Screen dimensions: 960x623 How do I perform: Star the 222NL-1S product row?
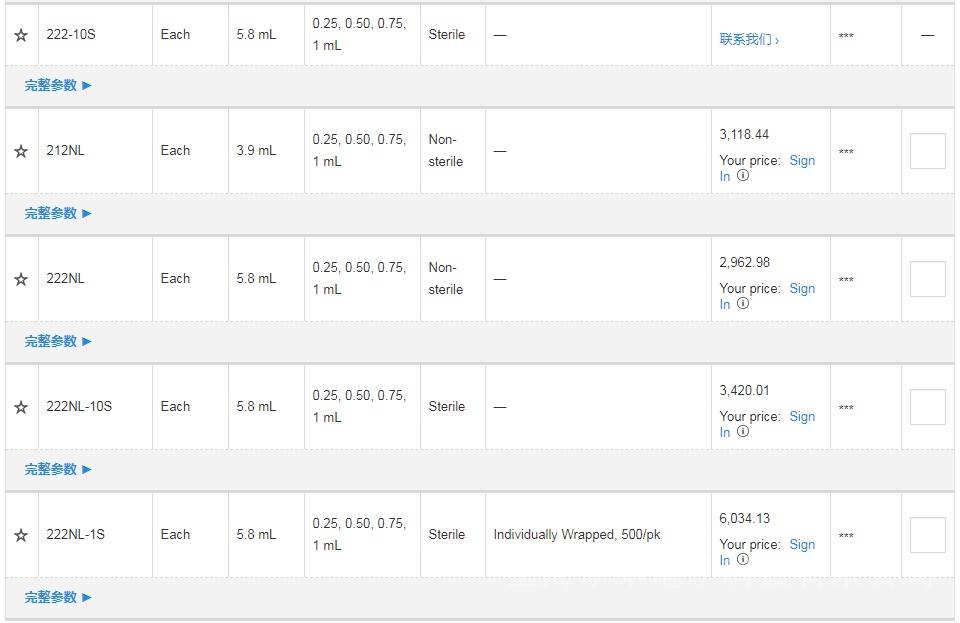(x=21, y=535)
